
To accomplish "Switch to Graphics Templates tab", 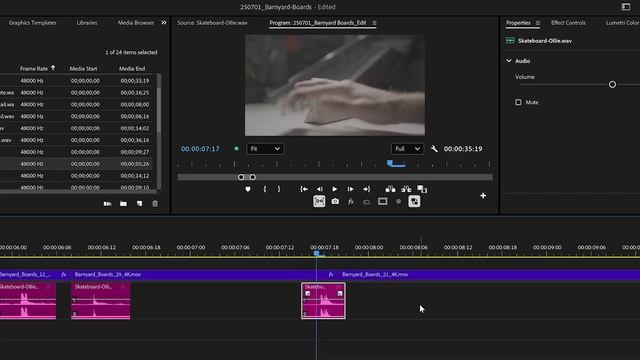I will click(x=33, y=23).
